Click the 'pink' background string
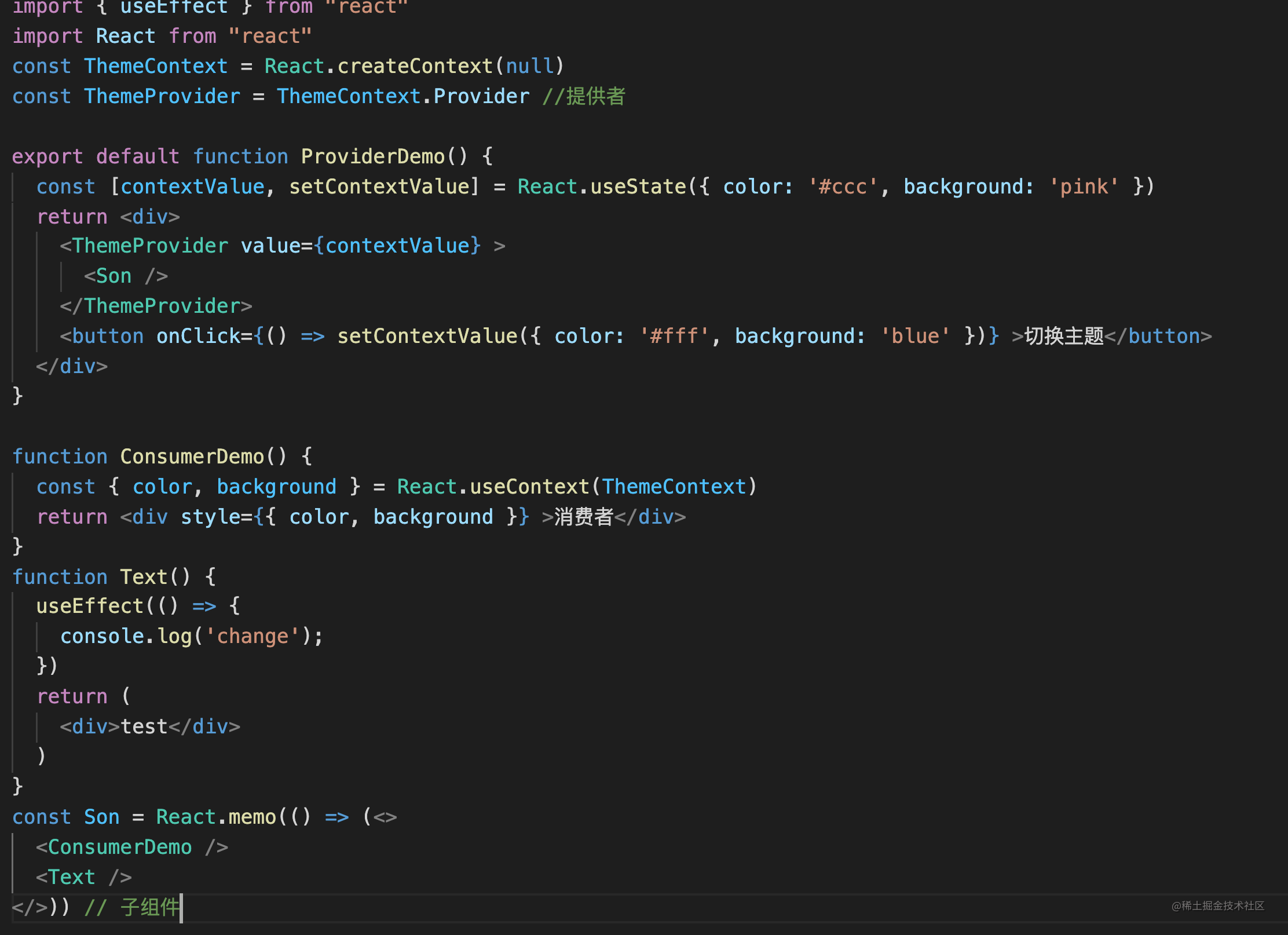The height and width of the screenshot is (935, 1288). (x=1084, y=187)
